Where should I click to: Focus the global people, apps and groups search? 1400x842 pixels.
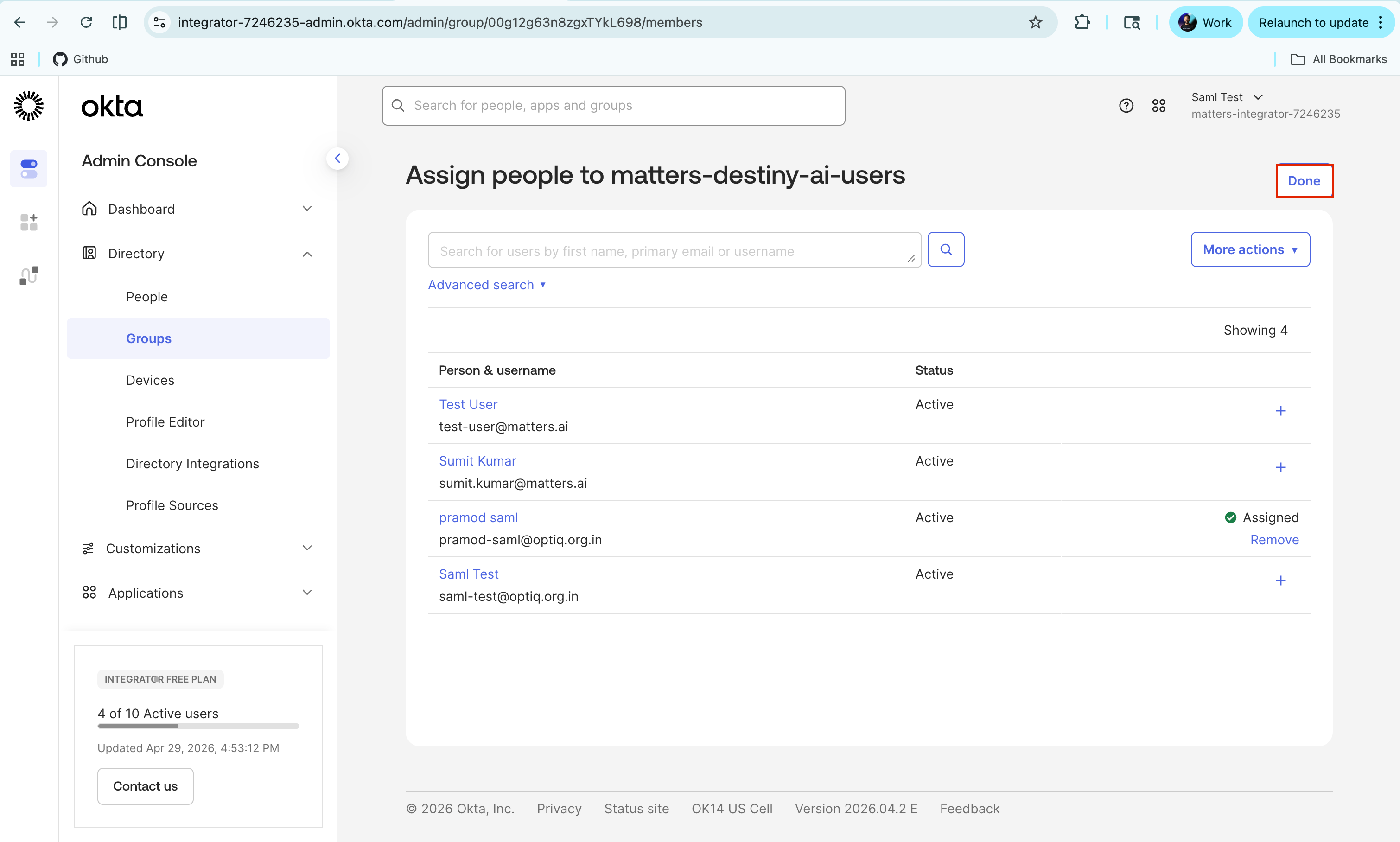(x=614, y=106)
